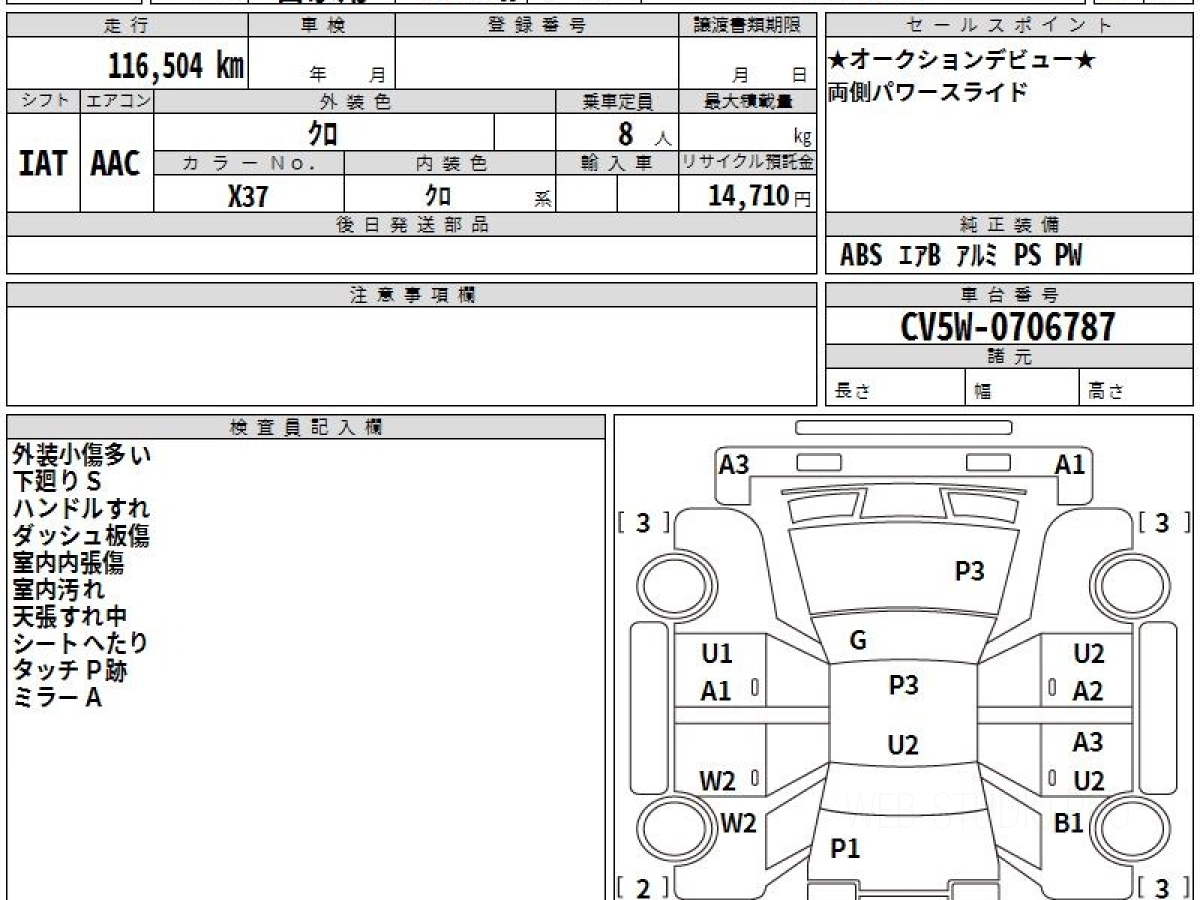Click the 検査員記入欄 header
Image resolution: width=1200 pixels, height=900 pixels.
coord(306,427)
